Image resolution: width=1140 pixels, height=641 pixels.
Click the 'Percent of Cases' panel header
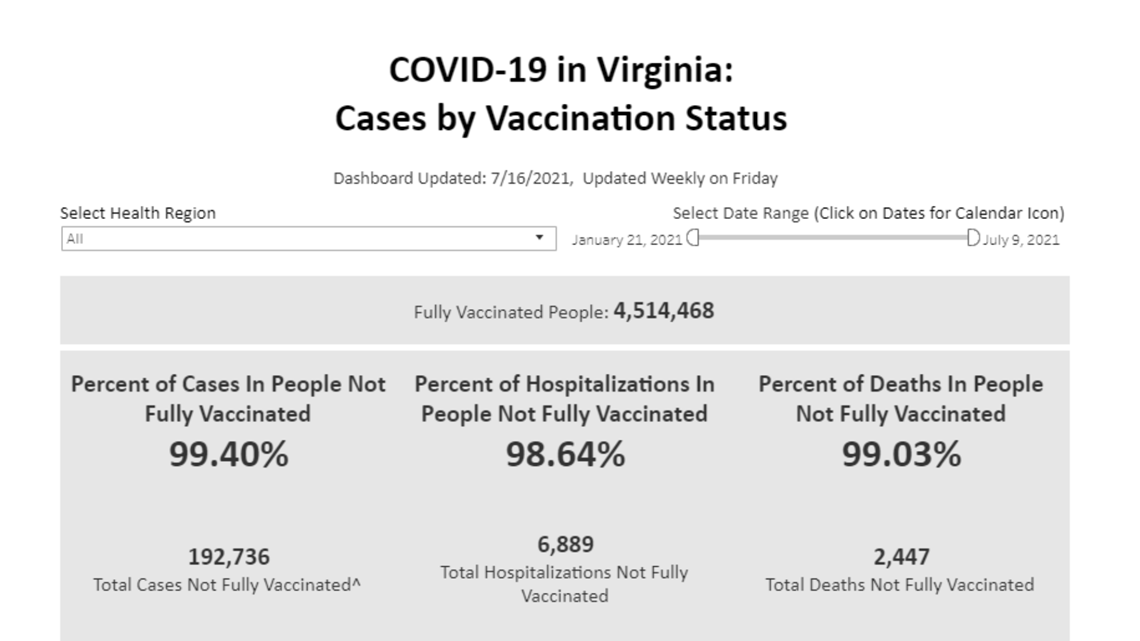(x=227, y=398)
